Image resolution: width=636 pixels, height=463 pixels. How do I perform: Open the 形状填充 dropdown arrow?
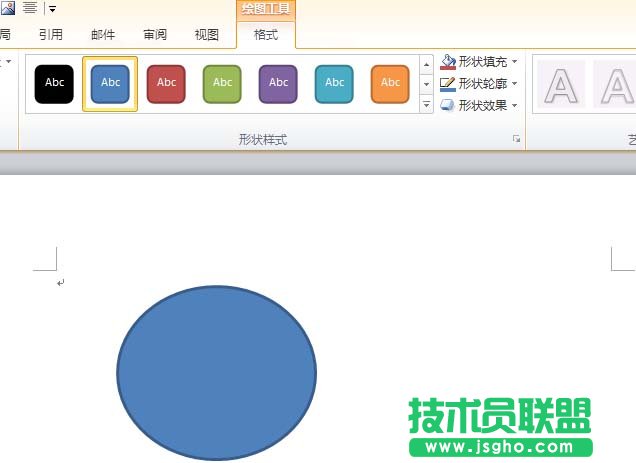514,62
